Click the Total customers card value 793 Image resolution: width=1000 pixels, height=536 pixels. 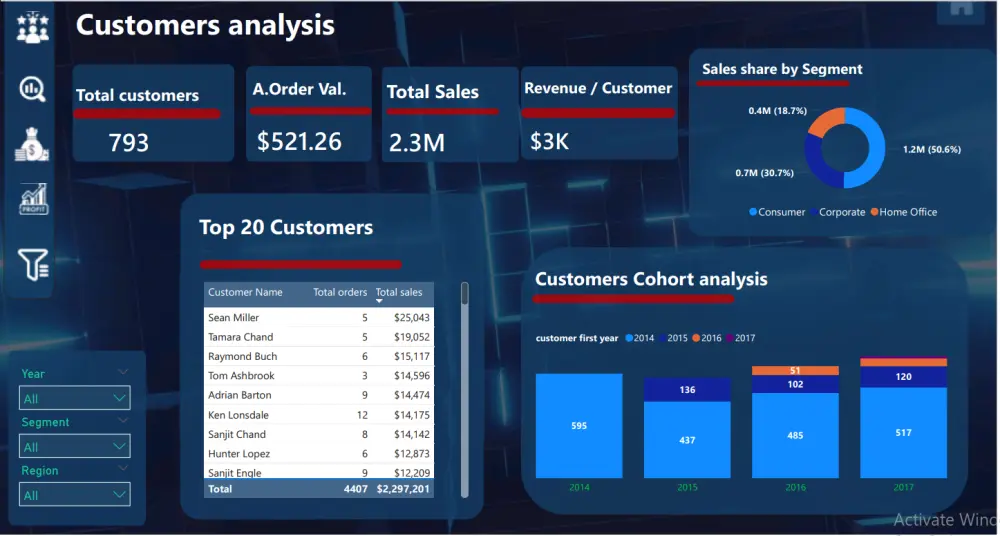click(x=129, y=142)
